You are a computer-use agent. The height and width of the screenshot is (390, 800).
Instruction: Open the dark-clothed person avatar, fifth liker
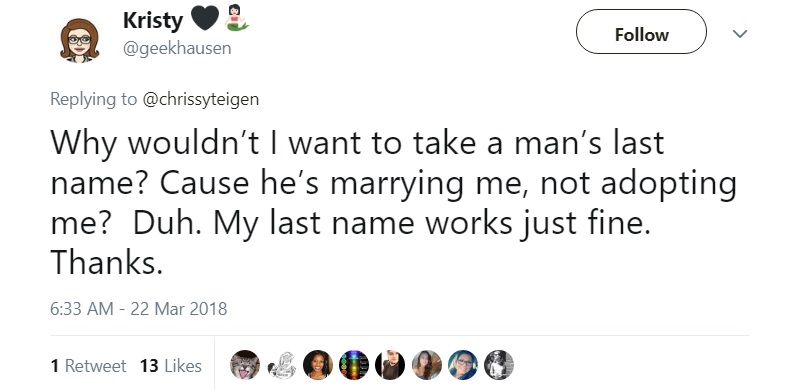pos(390,365)
